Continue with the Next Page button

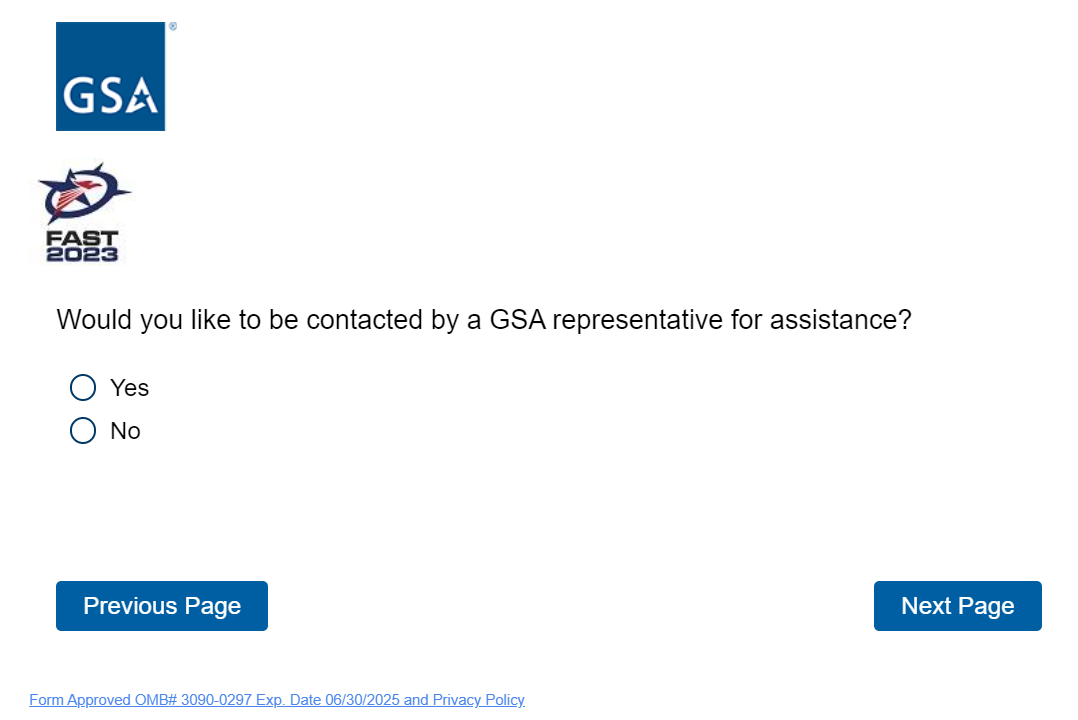point(957,606)
